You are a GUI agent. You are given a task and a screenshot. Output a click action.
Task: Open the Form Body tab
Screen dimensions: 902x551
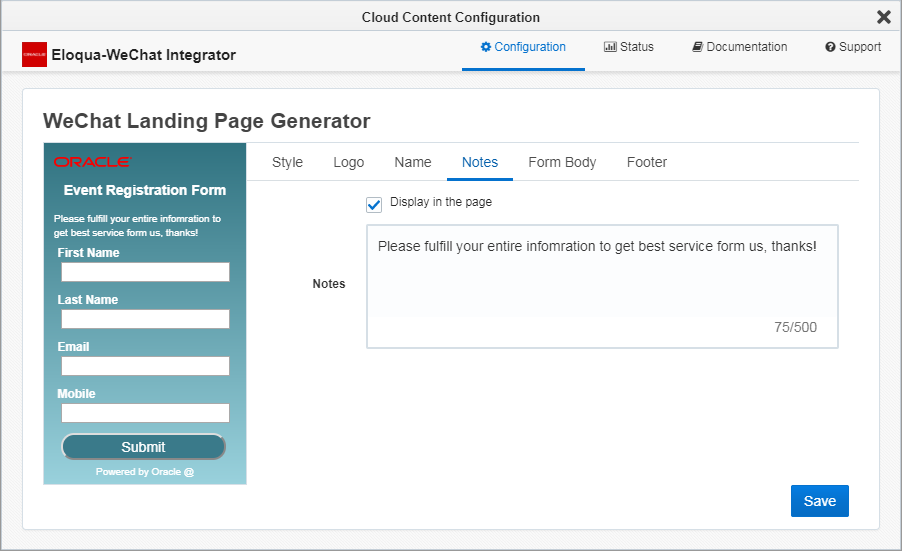[x=562, y=162]
